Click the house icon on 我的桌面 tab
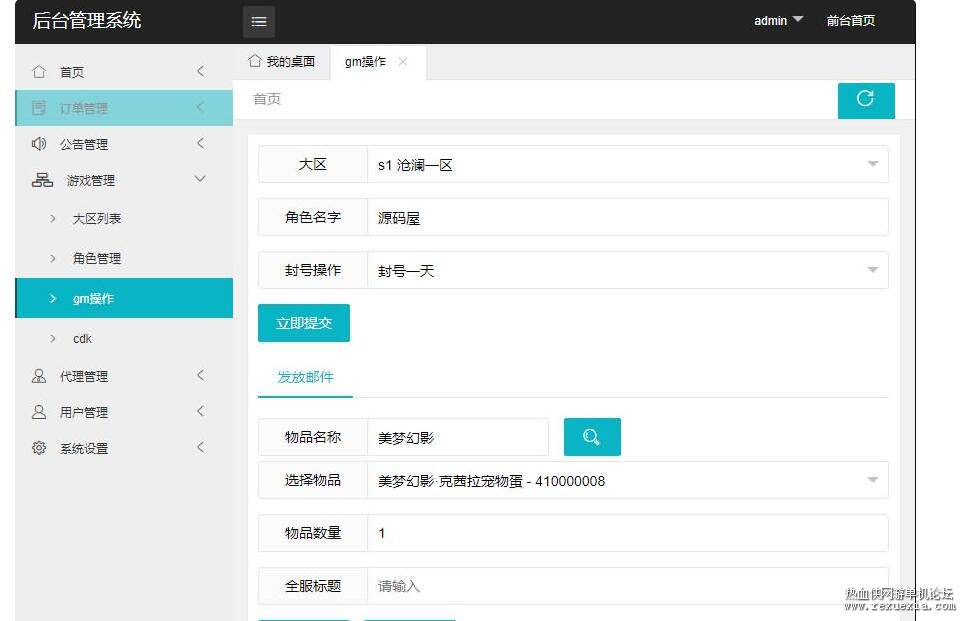The width and height of the screenshot is (964, 621). pyautogui.click(x=255, y=61)
